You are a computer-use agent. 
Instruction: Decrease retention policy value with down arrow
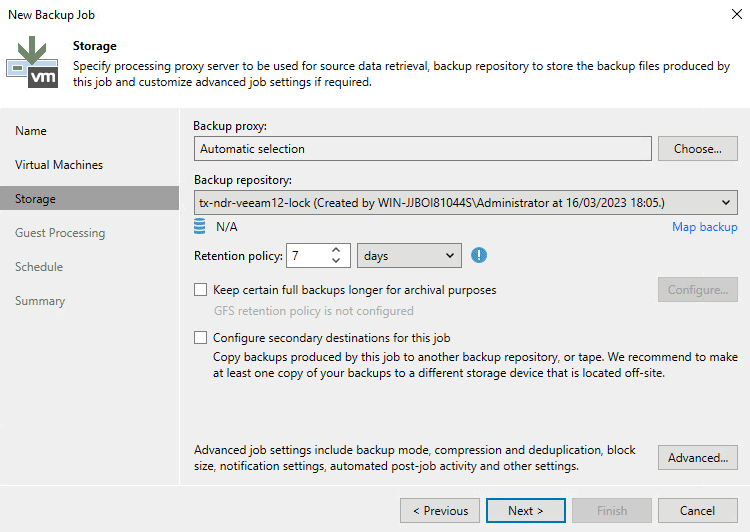(336, 262)
